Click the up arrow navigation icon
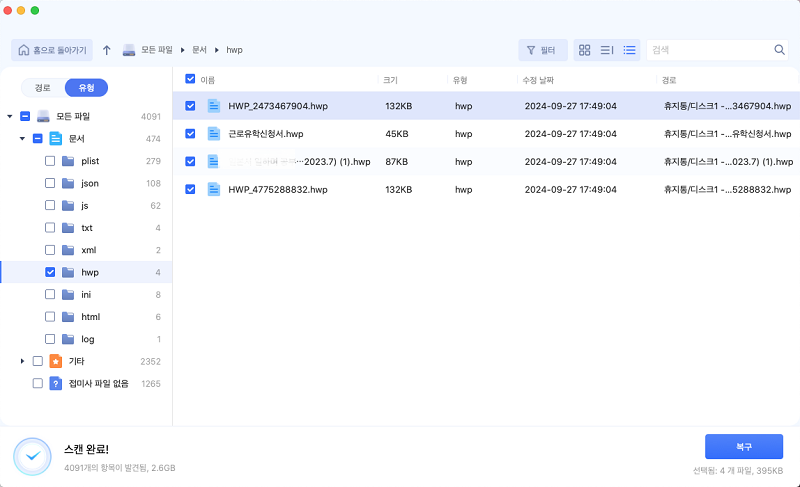 pos(107,50)
